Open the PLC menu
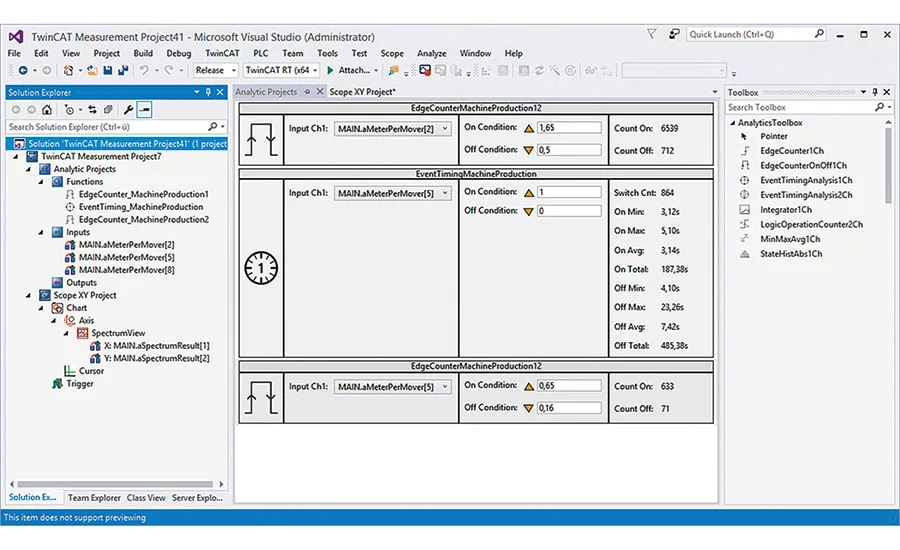The image size is (900, 550). [261, 53]
